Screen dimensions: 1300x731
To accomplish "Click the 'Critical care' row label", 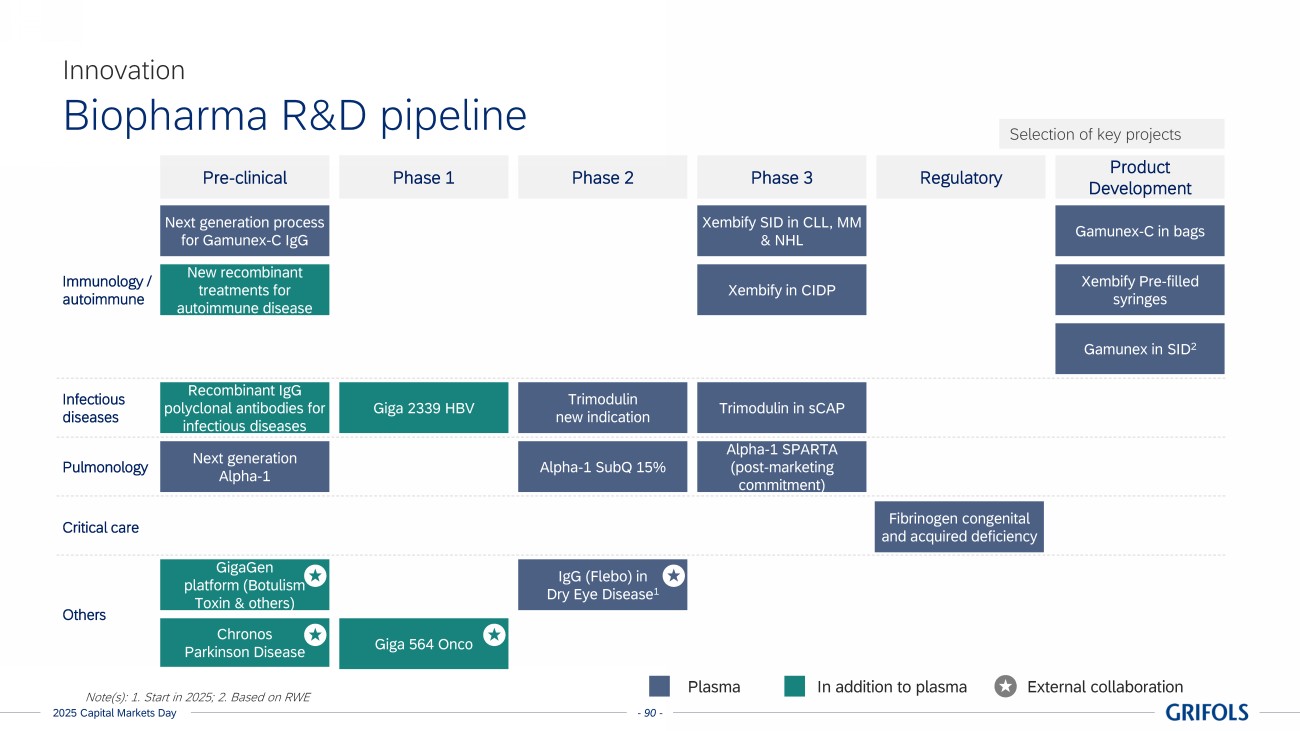I will pos(101,527).
